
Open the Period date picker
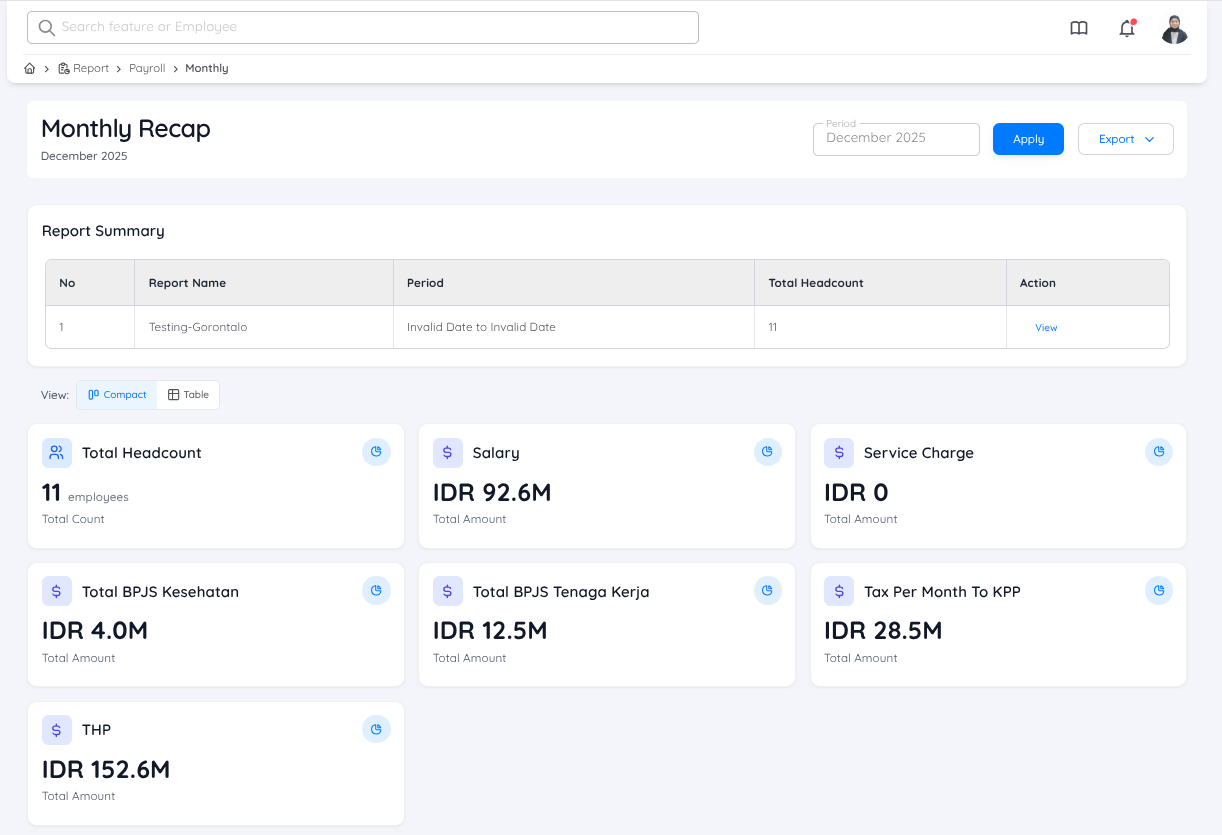(x=896, y=139)
